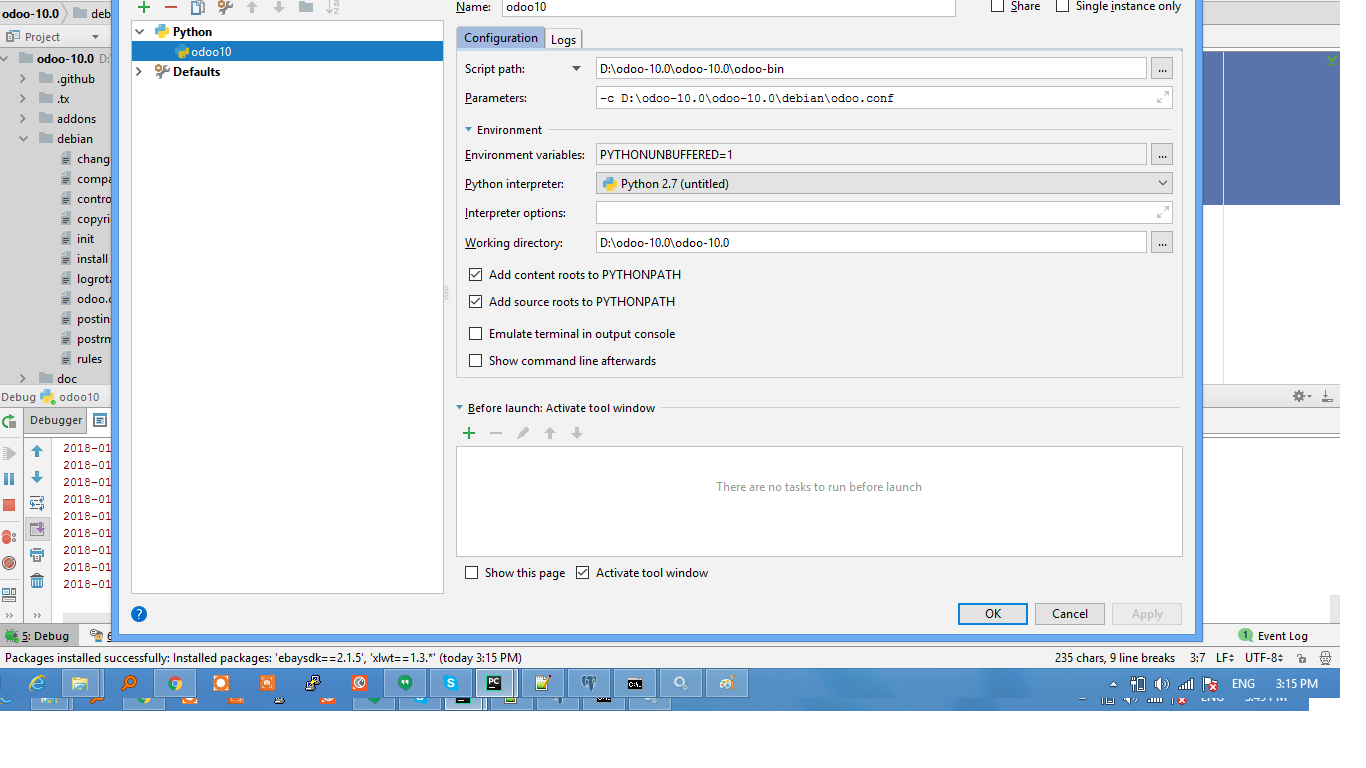Viewport: 1366px width, 768px height.
Task: Open the dialog help question mark
Action: click(139, 614)
